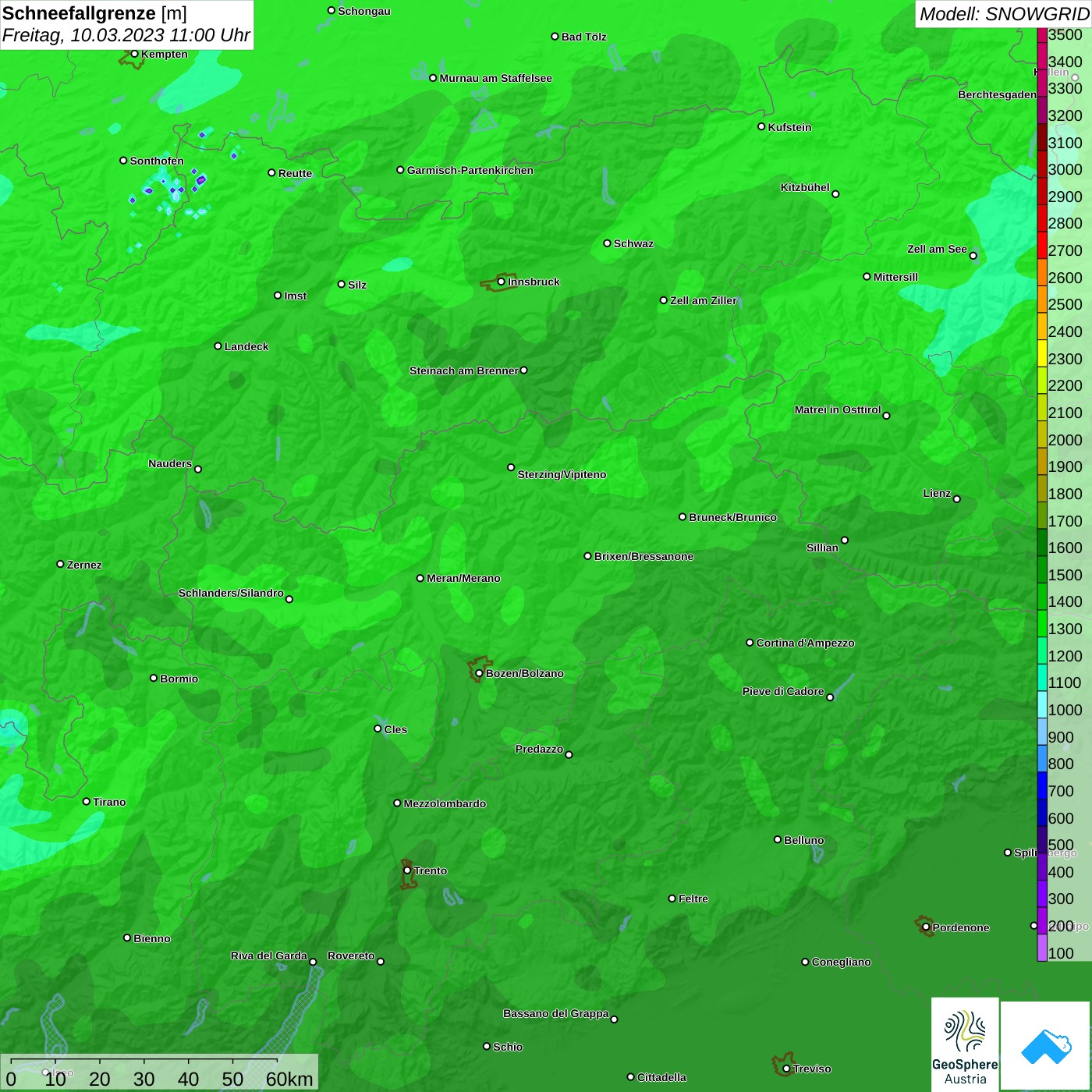Image resolution: width=1092 pixels, height=1092 pixels.
Task: Click the 60km mark on scale bar
Action: pos(289,1079)
